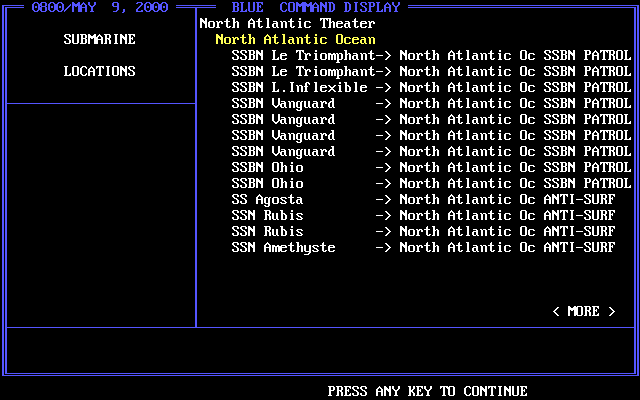Click the right angle bracket beside MORE

pyautogui.click(x=611, y=311)
